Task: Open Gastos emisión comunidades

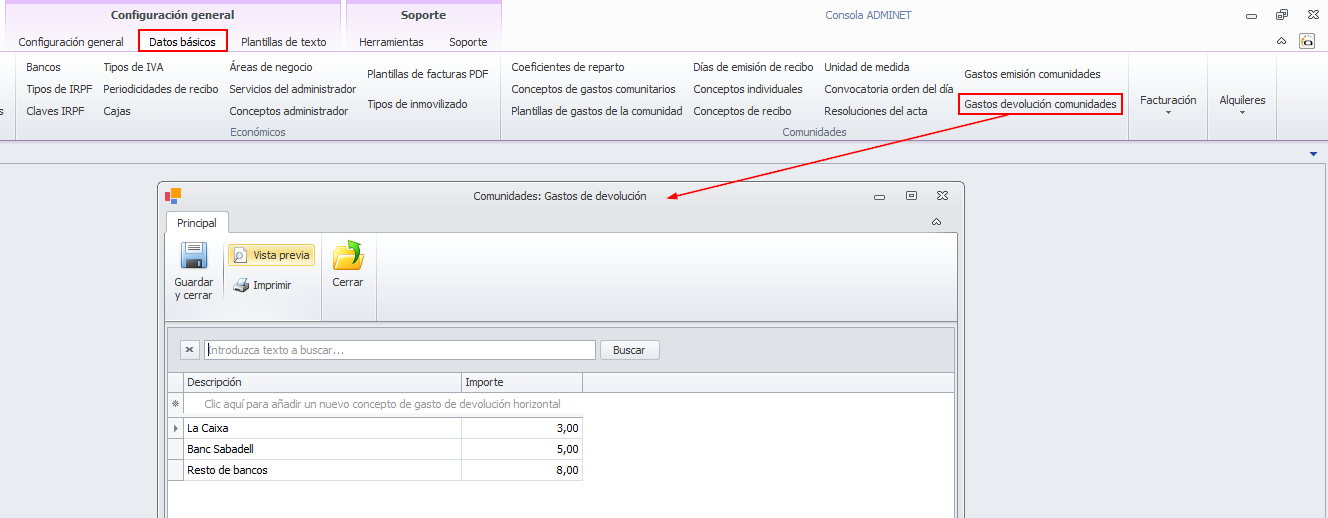Action: [x=1032, y=74]
